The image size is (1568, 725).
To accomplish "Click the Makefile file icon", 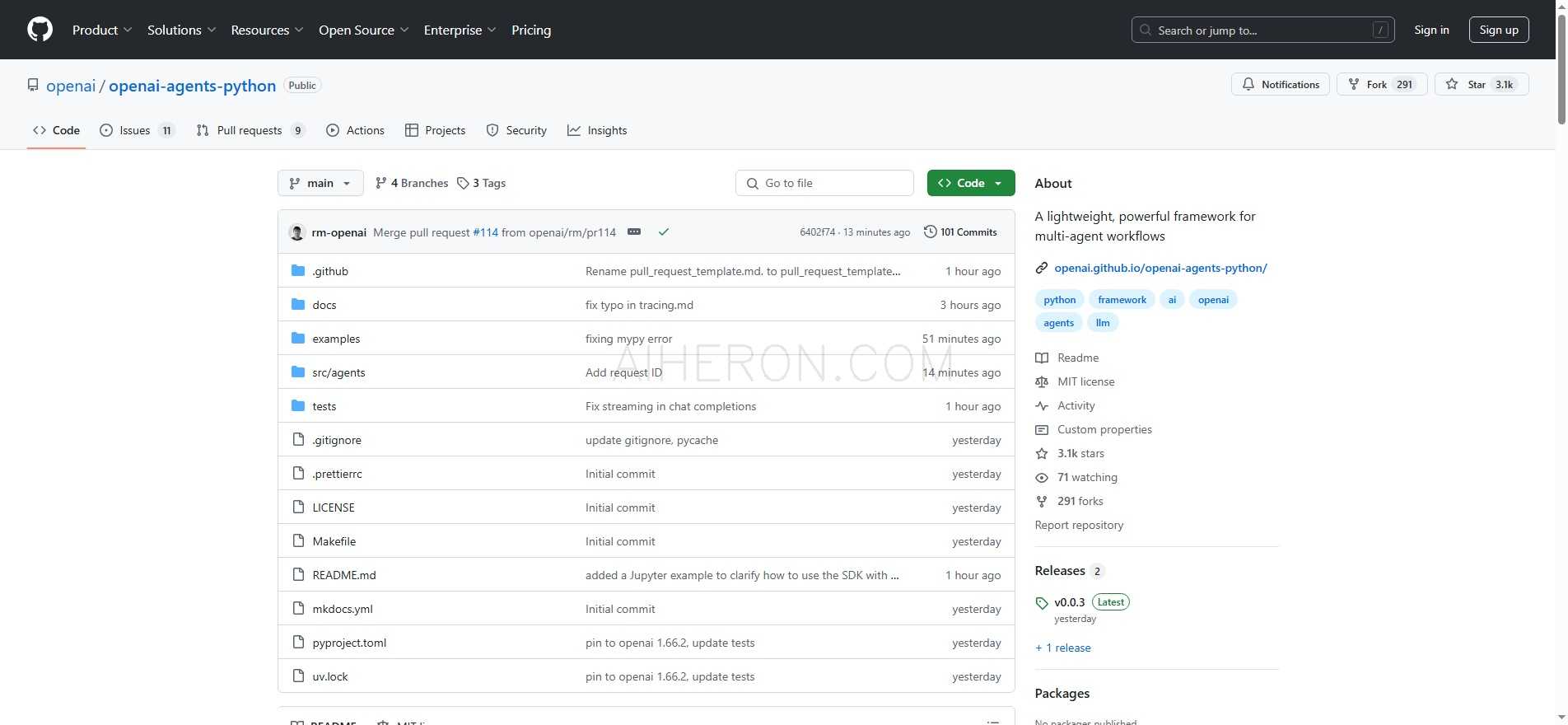I will point(298,541).
